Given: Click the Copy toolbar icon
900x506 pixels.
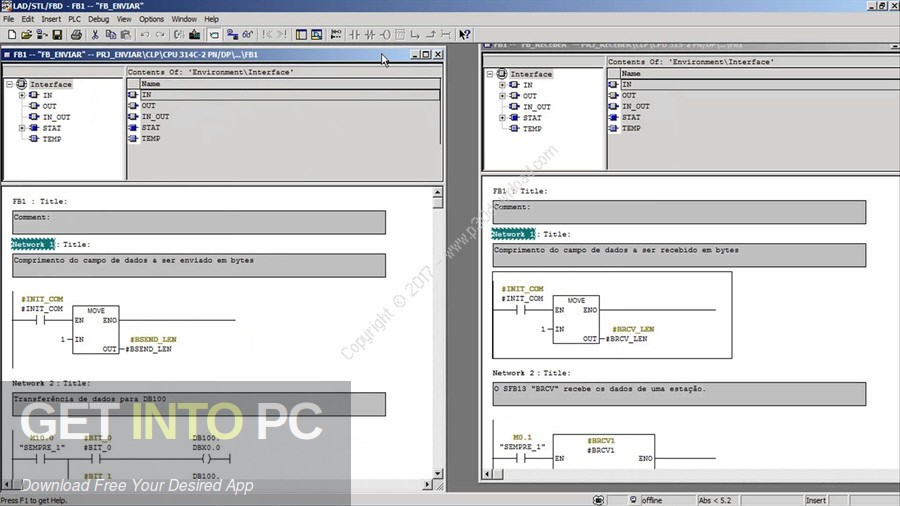Looking at the screenshot, I should click(x=111, y=35).
